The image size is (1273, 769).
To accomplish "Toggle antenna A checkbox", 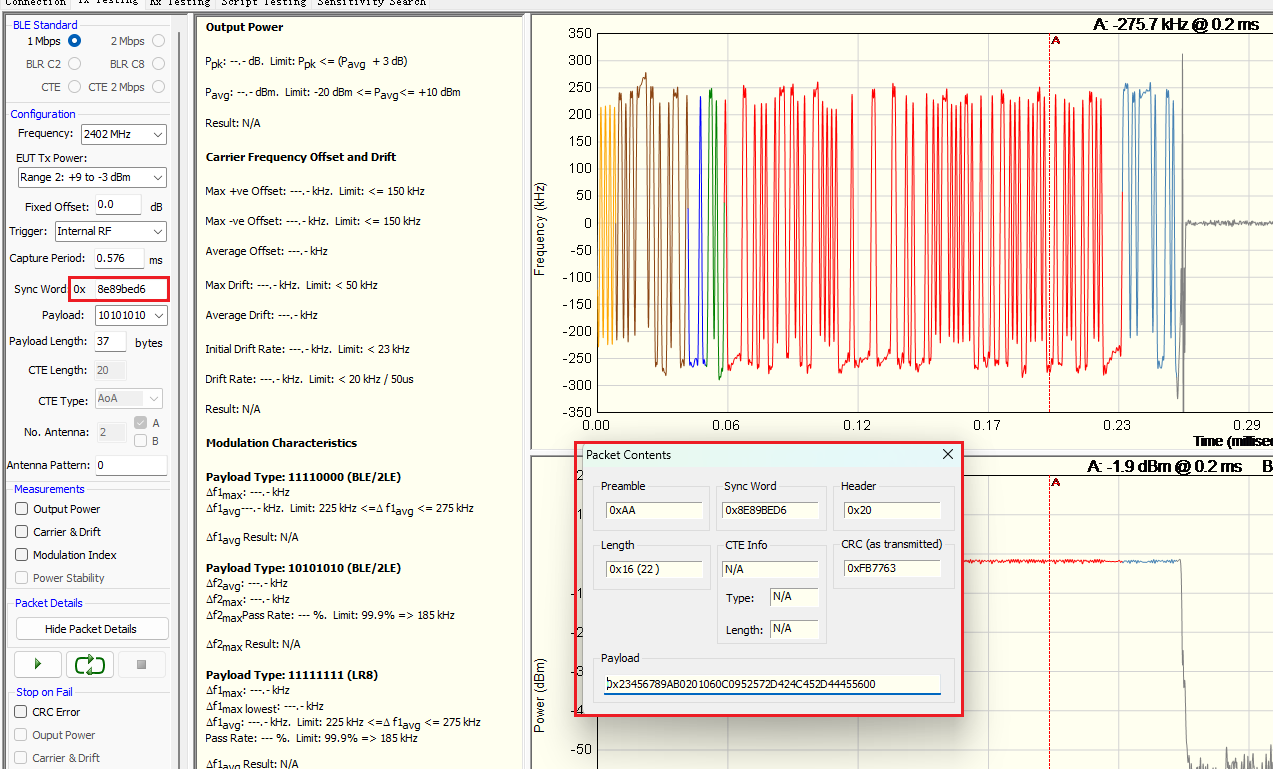I will click(141, 423).
